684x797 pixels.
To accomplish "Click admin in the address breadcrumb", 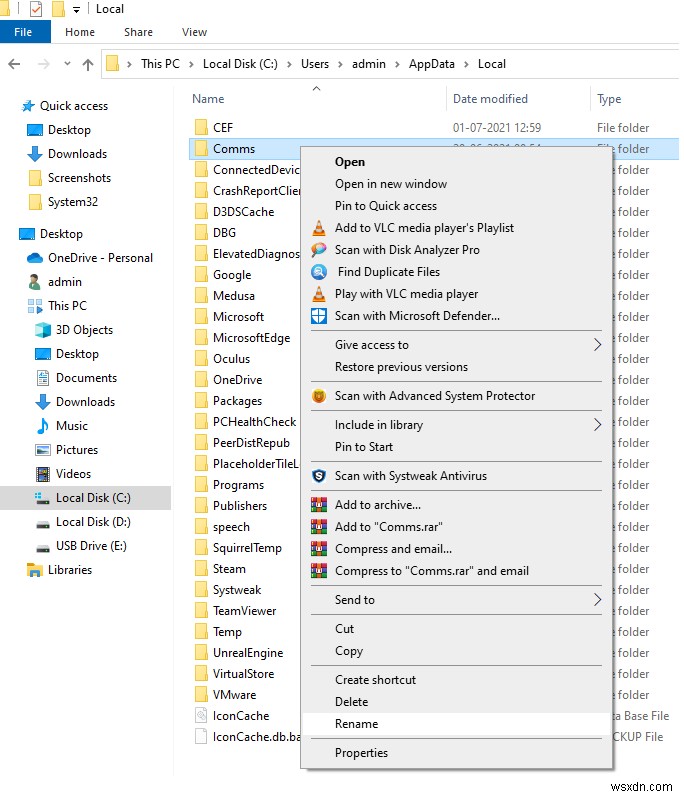I will tap(368, 64).
